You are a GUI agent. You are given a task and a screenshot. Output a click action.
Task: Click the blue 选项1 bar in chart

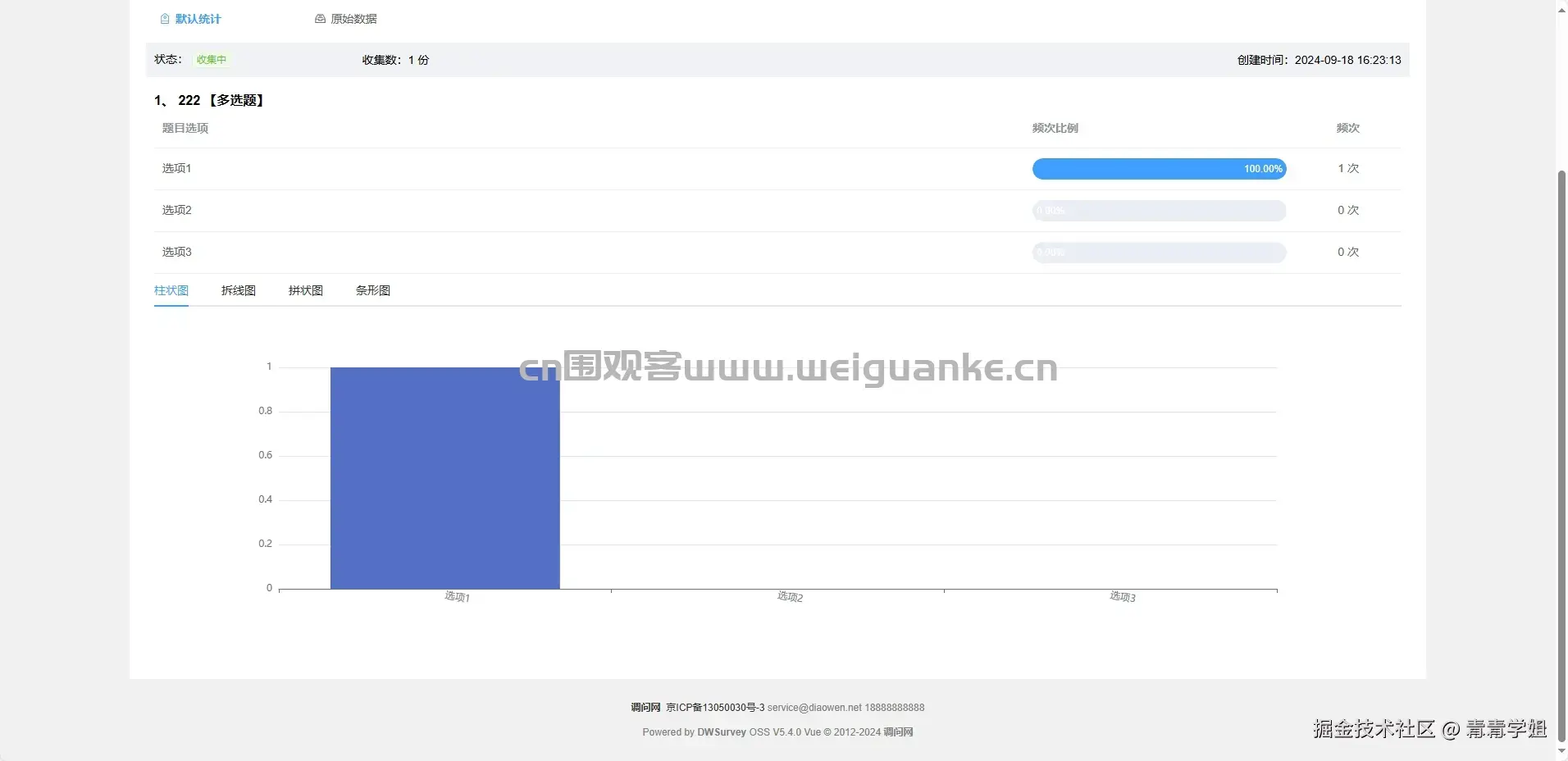pos(445,478)
